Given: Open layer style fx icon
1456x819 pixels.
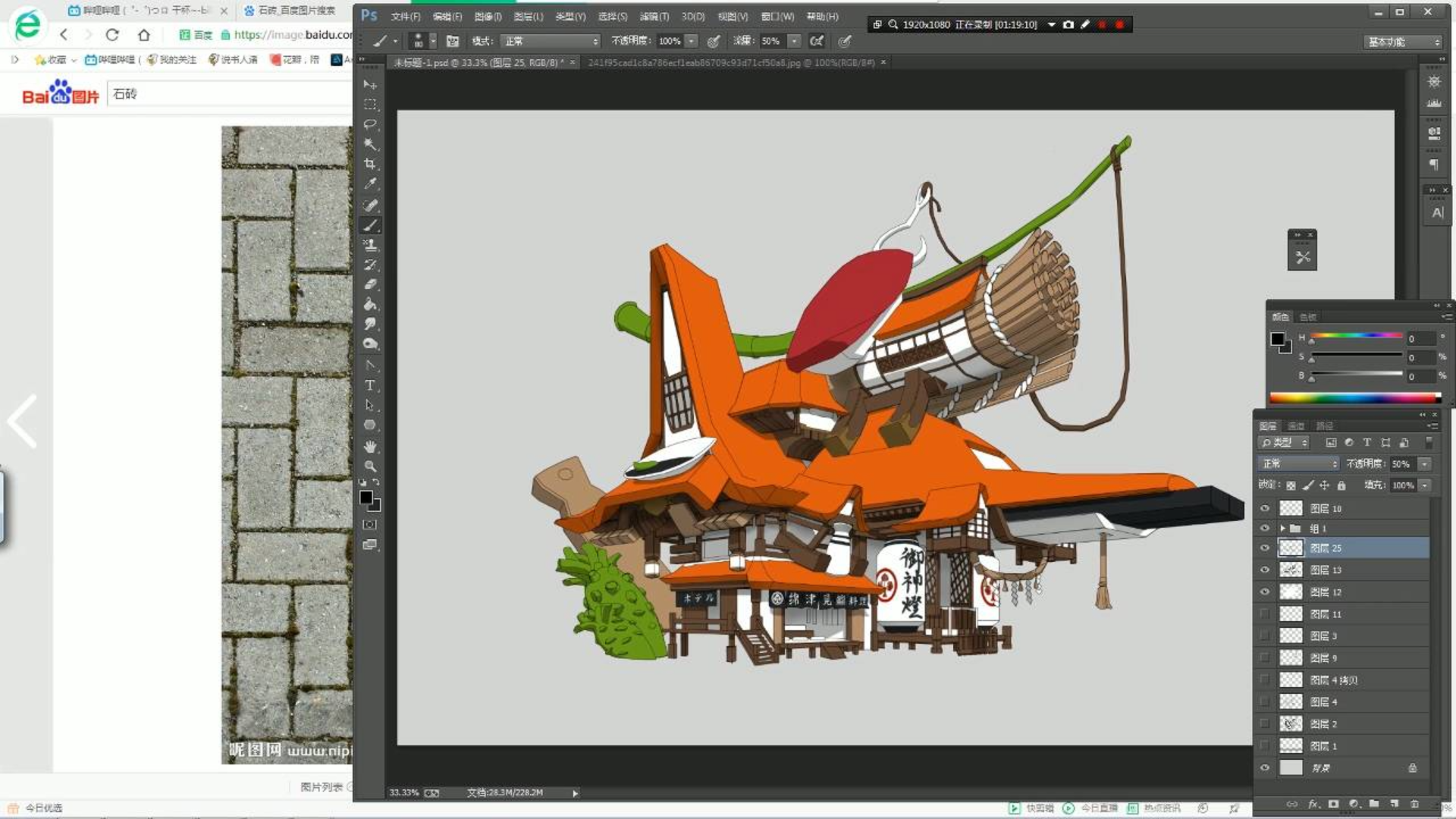Looking at the screenshot, I should click(1313, 804).
